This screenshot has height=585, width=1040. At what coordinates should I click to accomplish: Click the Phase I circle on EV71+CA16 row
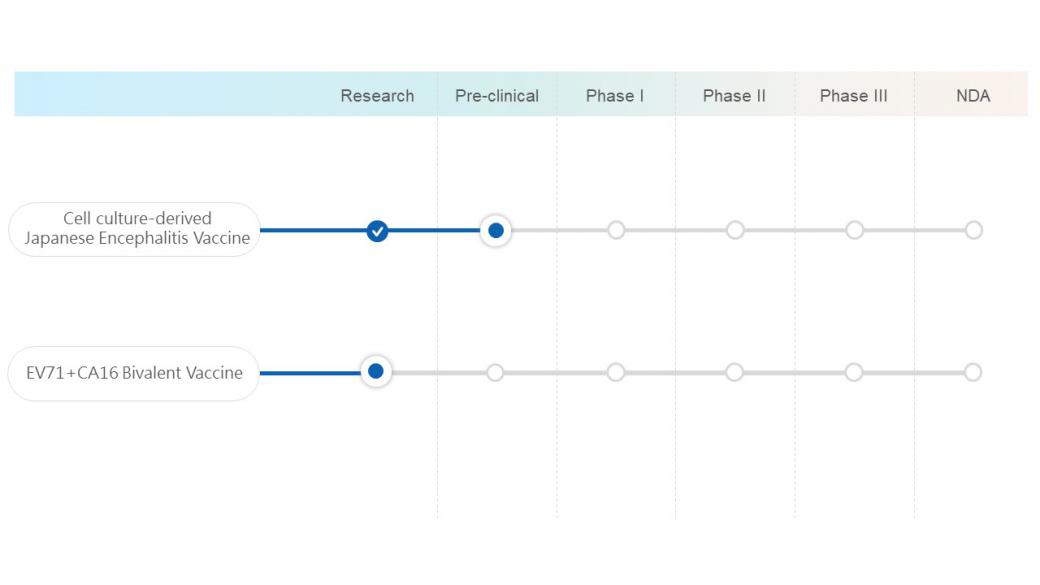point(616,372)
